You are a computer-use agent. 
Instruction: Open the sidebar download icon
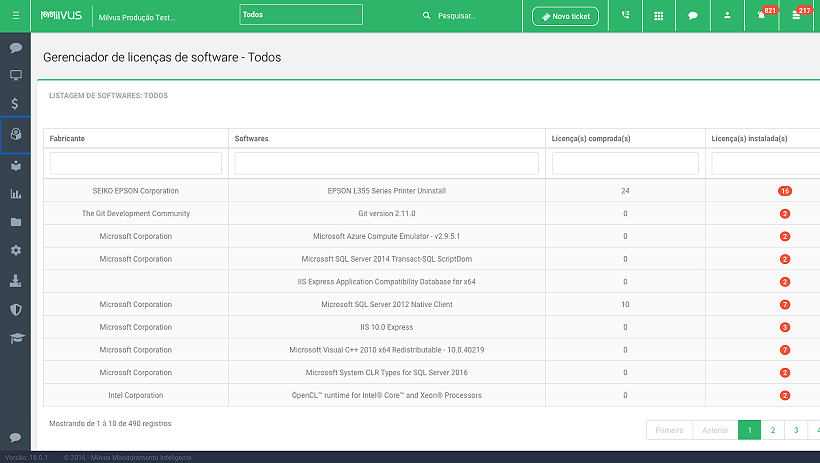tap(16, 281)
